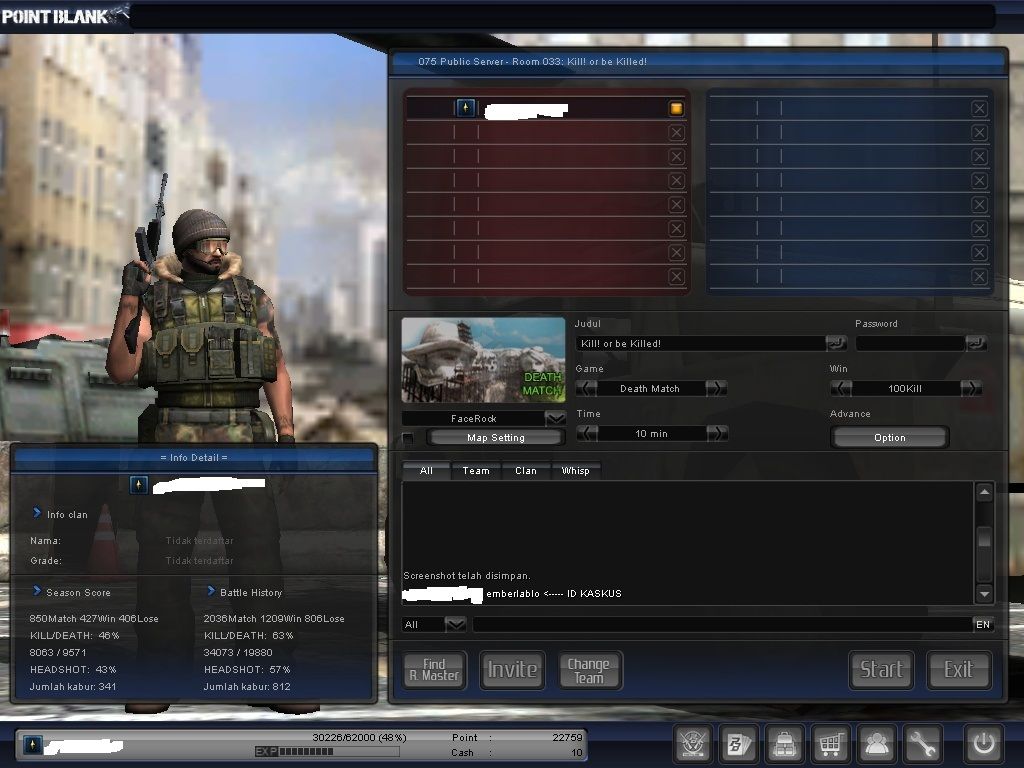Image resolution: width=1024 pixels, height=768 pixels.
Task: Open the chat channel All dropdown
Action: 455,625
